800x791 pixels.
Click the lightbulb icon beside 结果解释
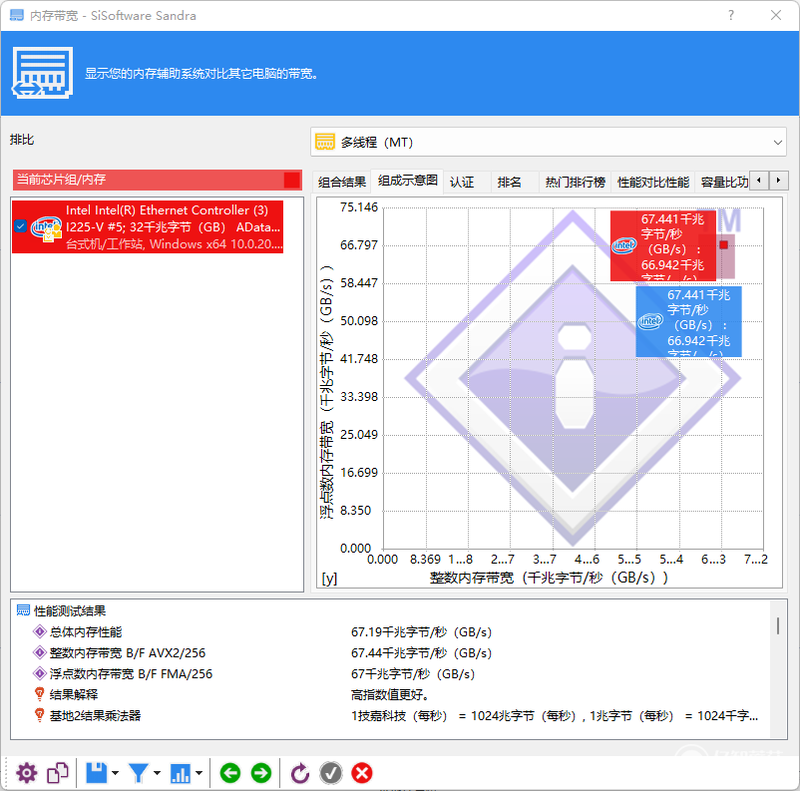[x=39, y=694]
